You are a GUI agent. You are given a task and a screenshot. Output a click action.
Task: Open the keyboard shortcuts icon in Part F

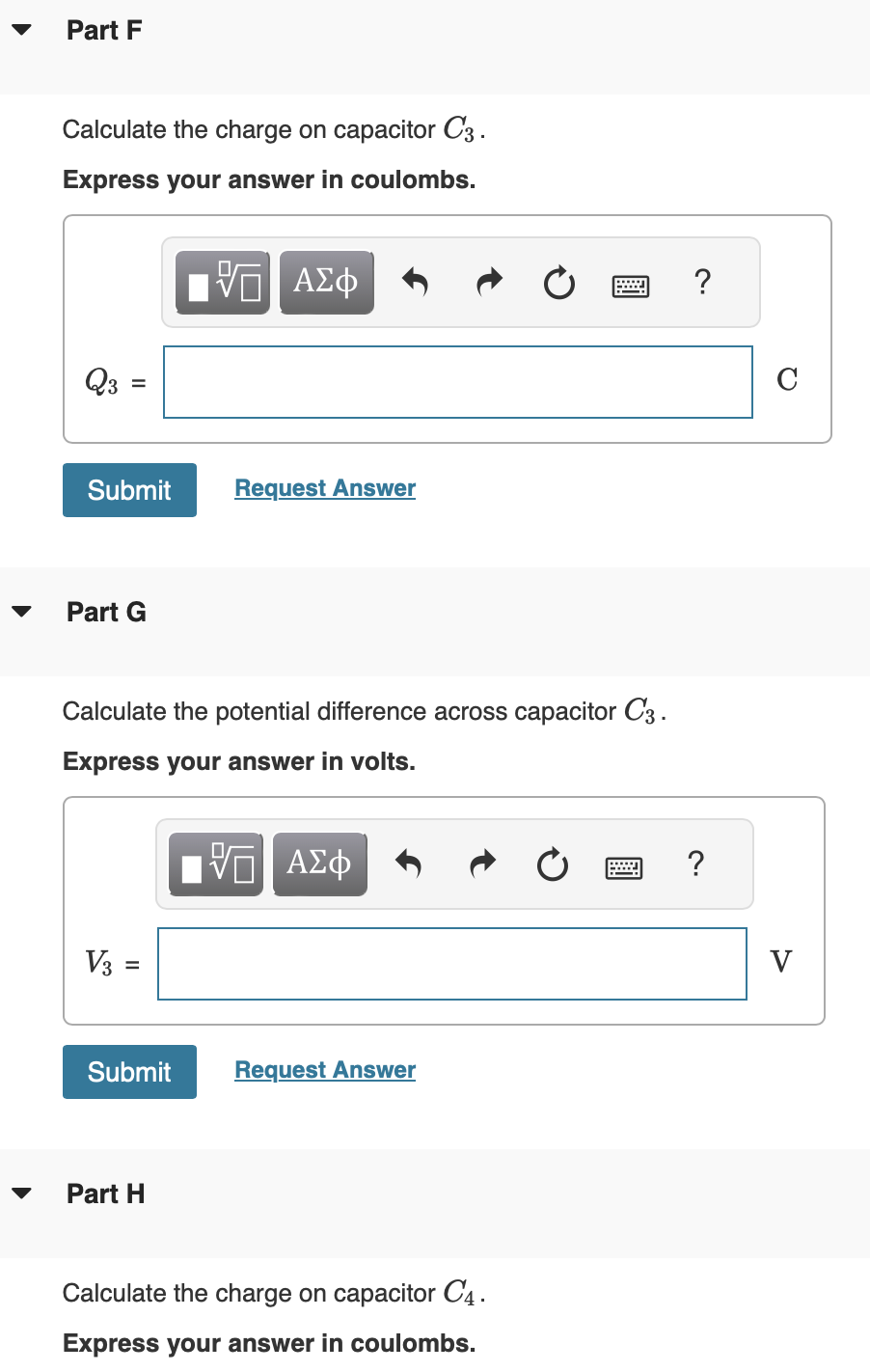click(630, 282)
